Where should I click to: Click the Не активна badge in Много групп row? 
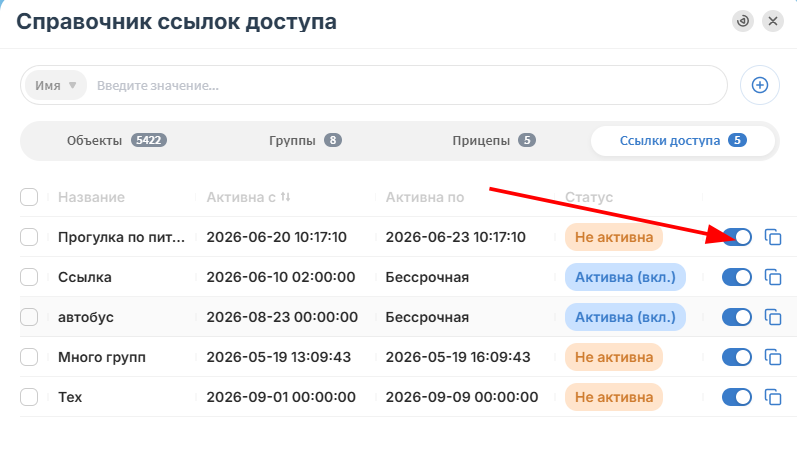pos(614,357)
